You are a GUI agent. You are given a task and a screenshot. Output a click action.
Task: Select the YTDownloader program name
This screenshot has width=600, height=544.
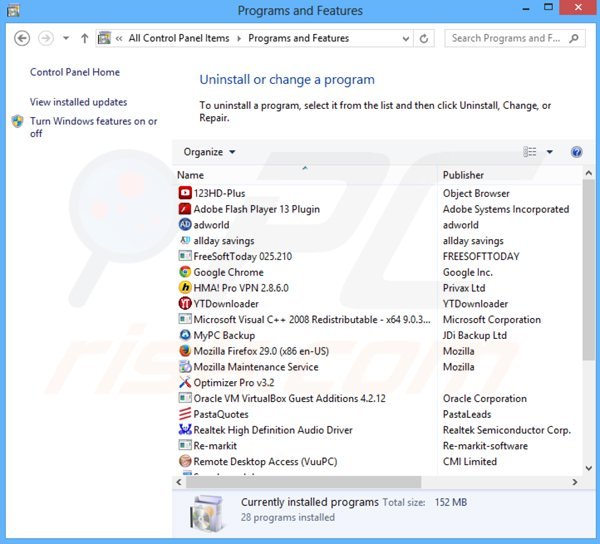coord(226,303)
